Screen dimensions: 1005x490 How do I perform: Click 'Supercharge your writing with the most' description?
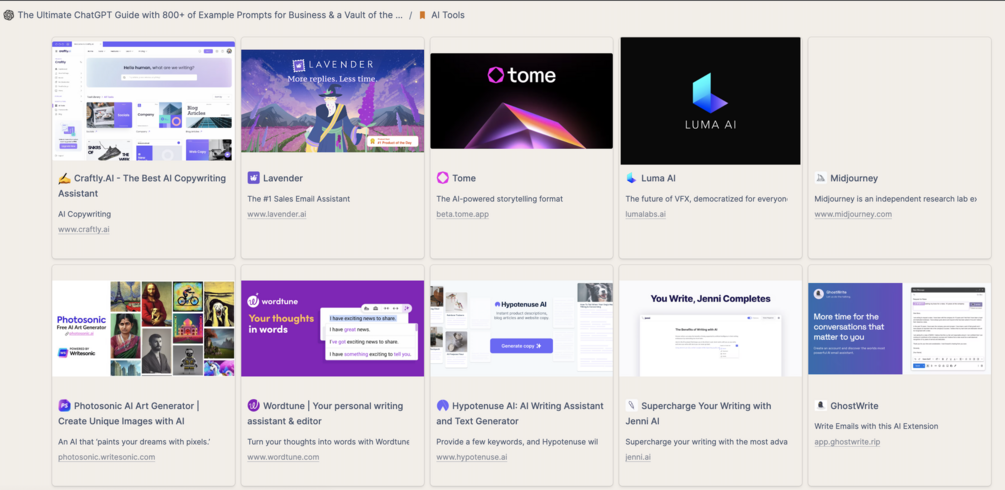(x=706, y=442)
